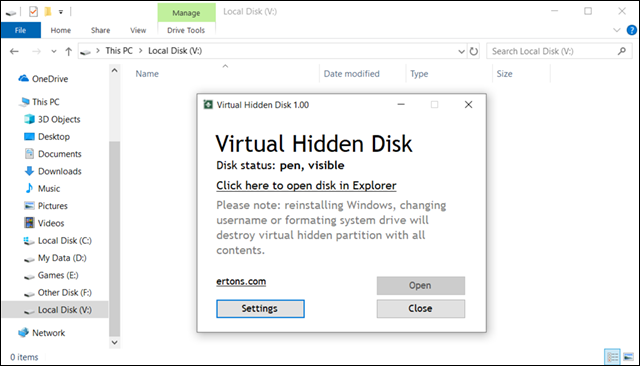Open the Customize Quick Access Toolbar dropdown
The width and height of the screenshot is (640, 366).
(61, 12)
